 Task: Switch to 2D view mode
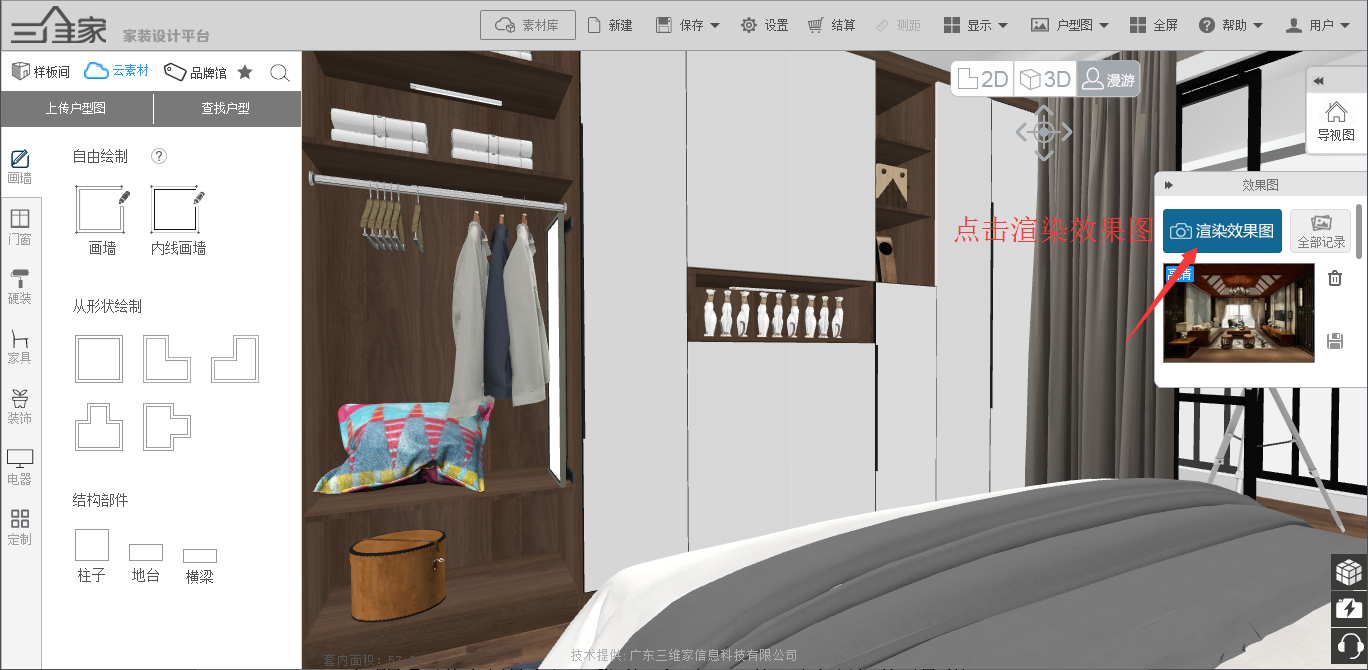[x=982, y=79]
